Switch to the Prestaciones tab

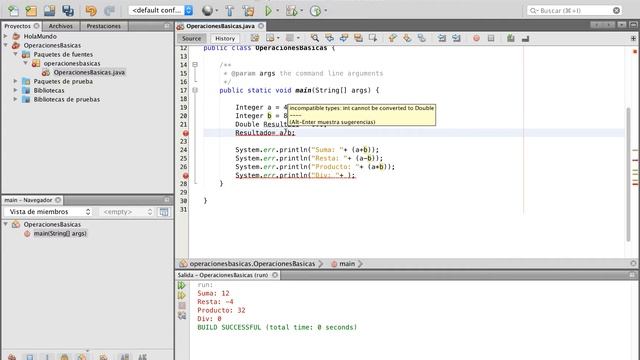pos(104,26)
